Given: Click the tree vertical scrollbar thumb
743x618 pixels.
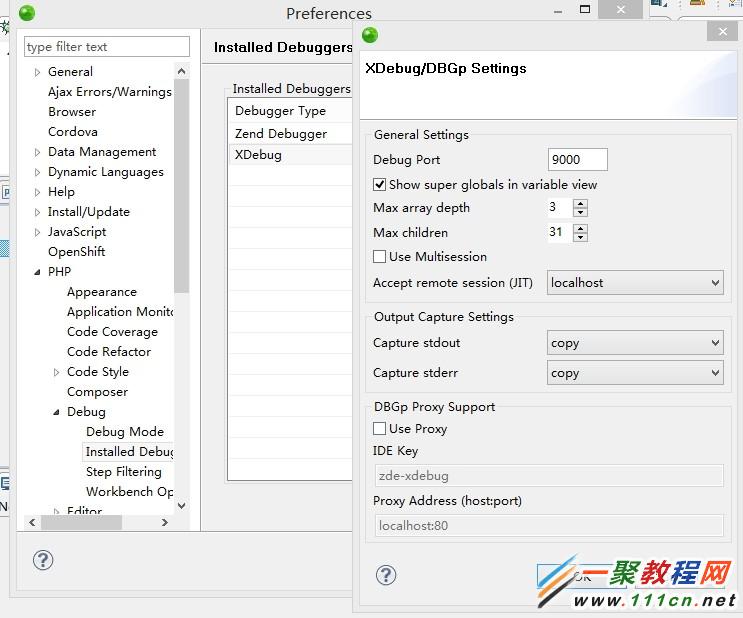Looking at the screenshot, I should click(181, 186).
